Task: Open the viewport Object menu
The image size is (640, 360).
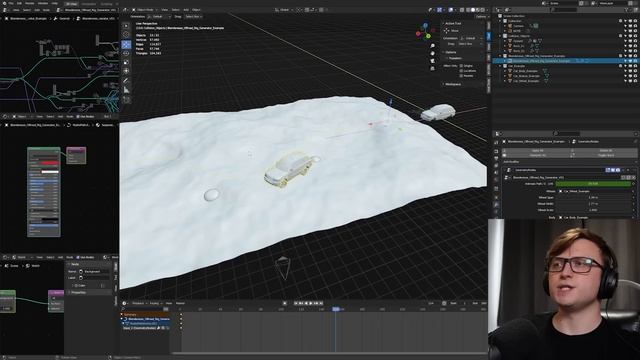Action: 196,10
